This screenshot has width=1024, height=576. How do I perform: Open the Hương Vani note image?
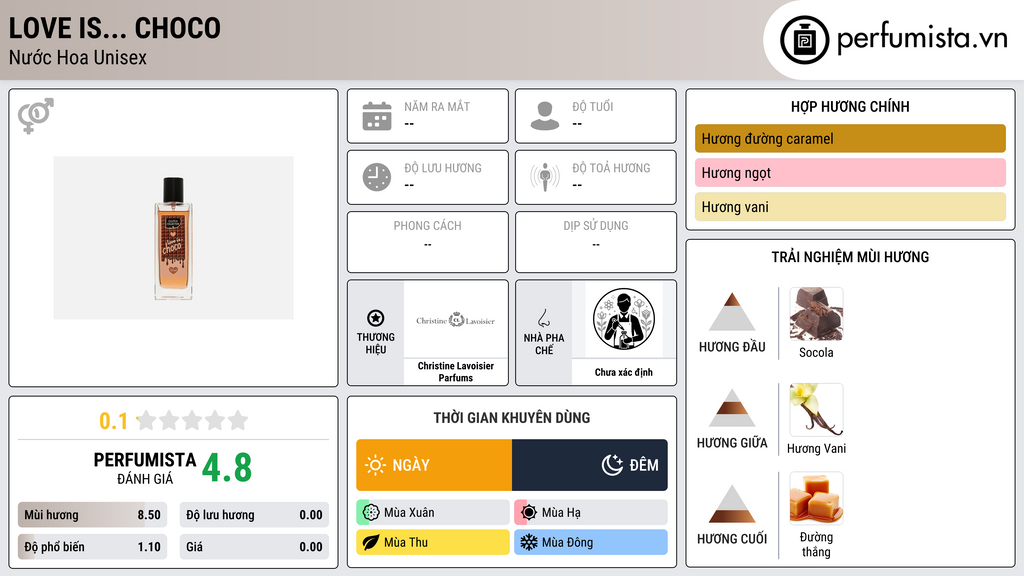816,410
